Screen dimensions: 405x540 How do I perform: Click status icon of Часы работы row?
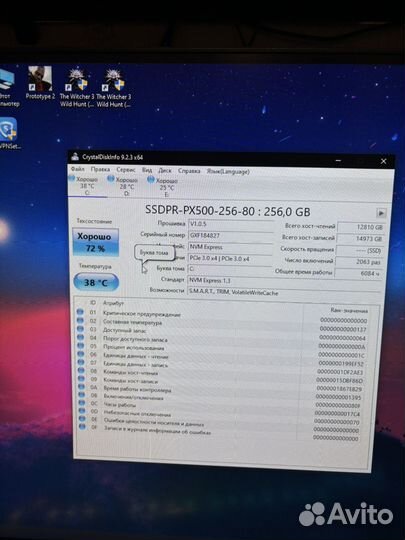pyautogui.click(x=82, y=402)
